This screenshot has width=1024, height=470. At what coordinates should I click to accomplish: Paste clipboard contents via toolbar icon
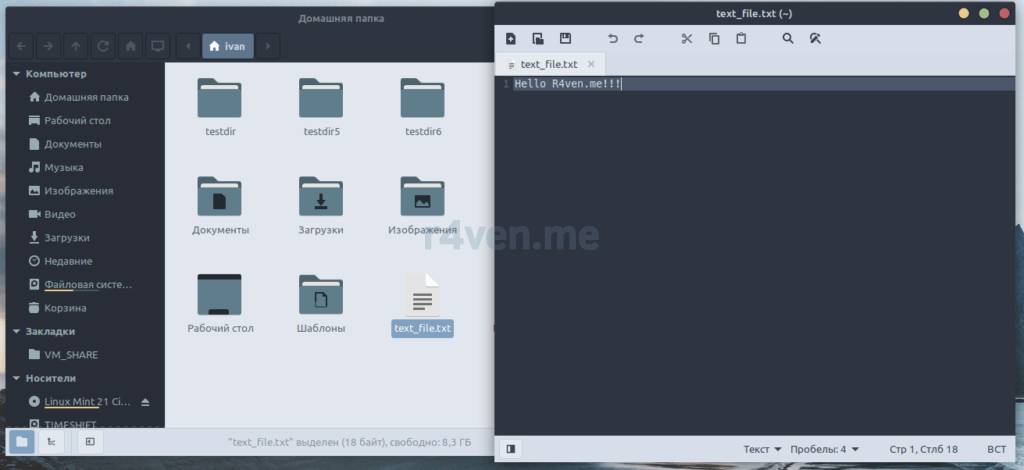point(741,39)
